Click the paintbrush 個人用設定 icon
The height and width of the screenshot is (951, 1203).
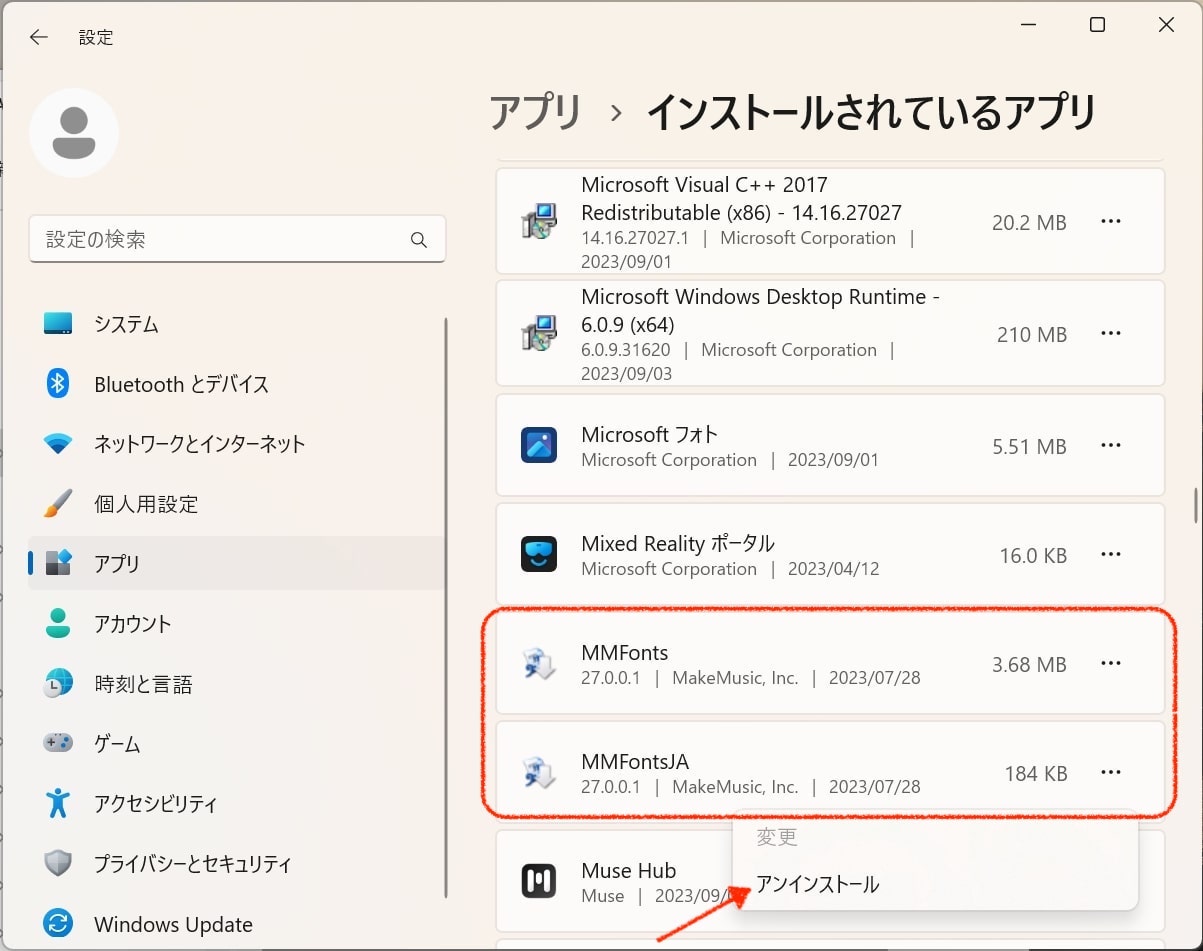[x=58, y=503]
